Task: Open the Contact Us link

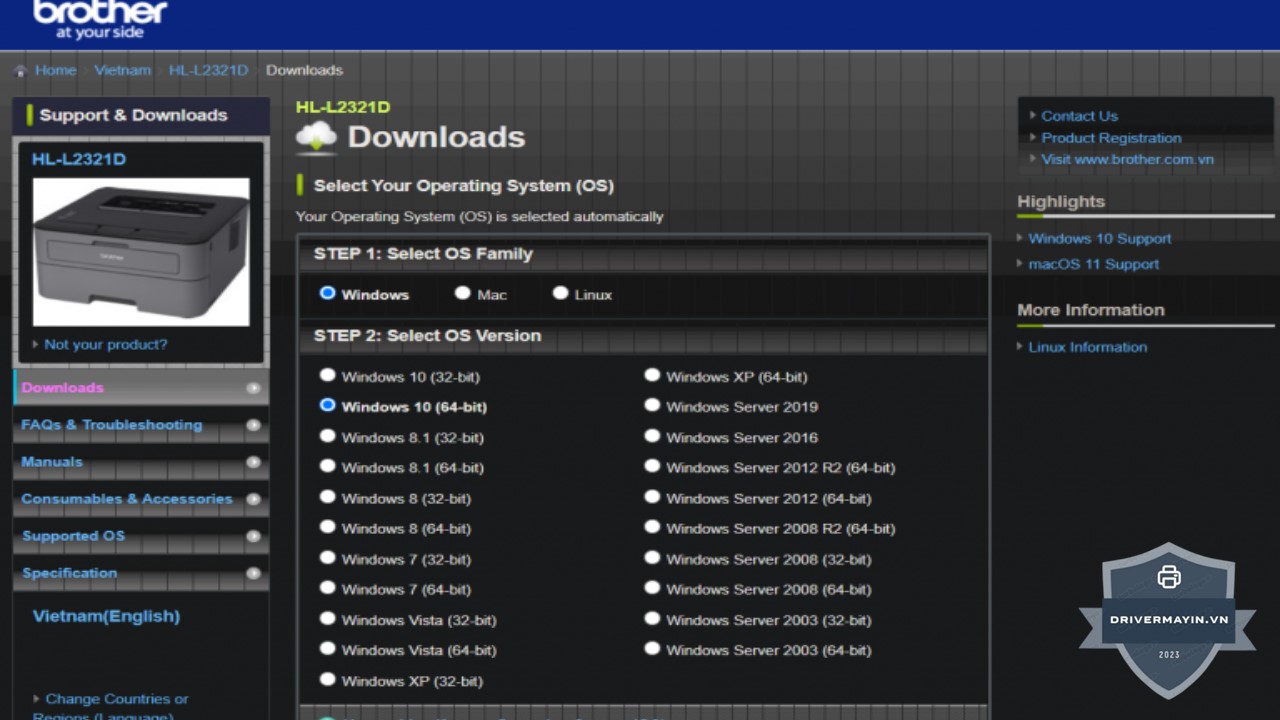Action: [x=1079, y=116]
